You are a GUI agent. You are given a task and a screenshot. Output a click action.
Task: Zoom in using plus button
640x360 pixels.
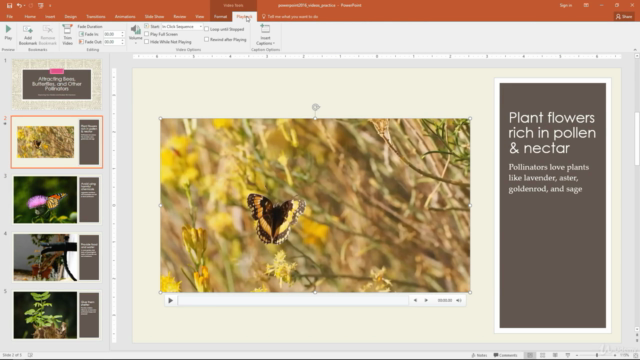[x=615, y=355]
